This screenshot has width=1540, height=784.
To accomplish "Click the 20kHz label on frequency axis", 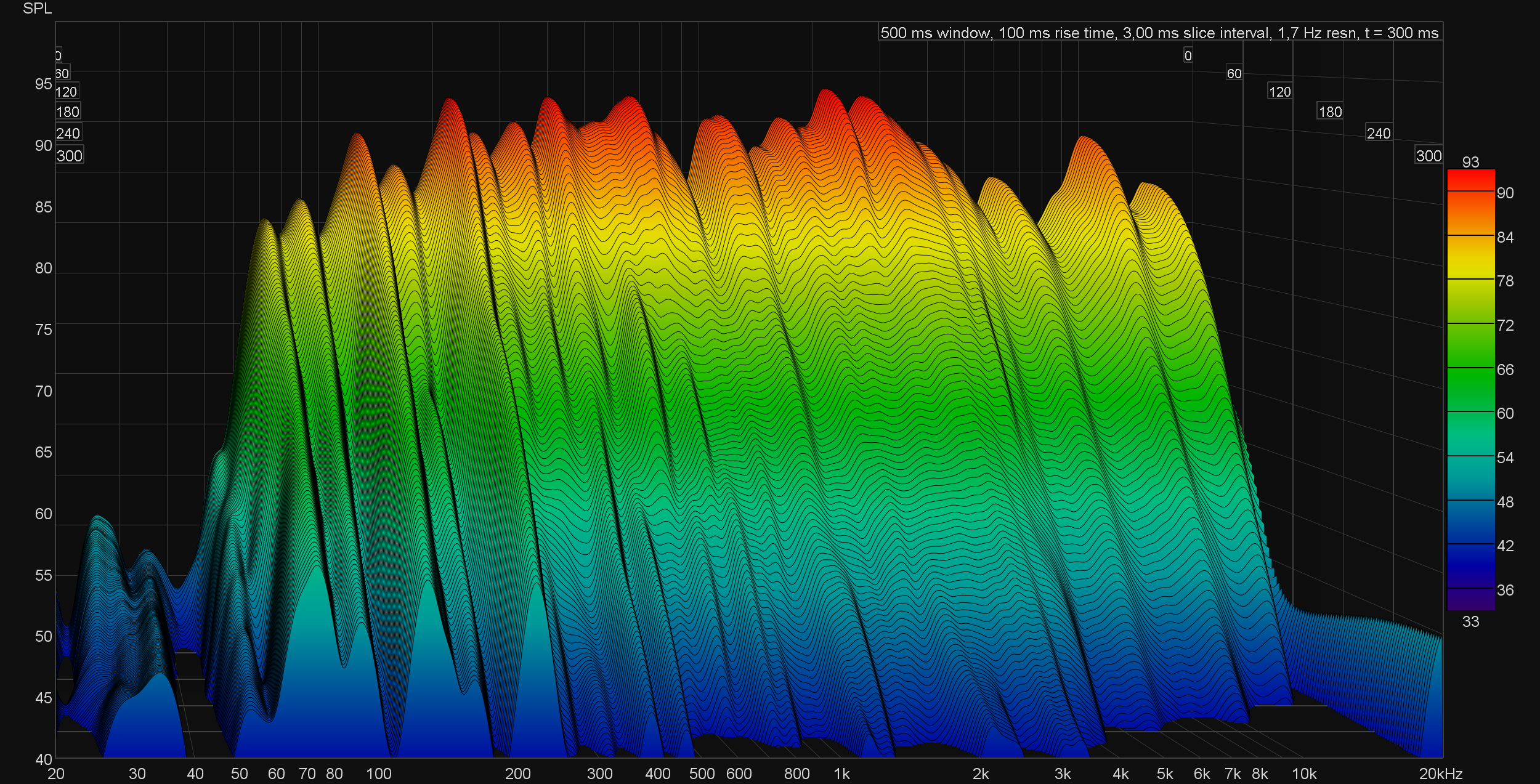I will tap(1440, 774).
